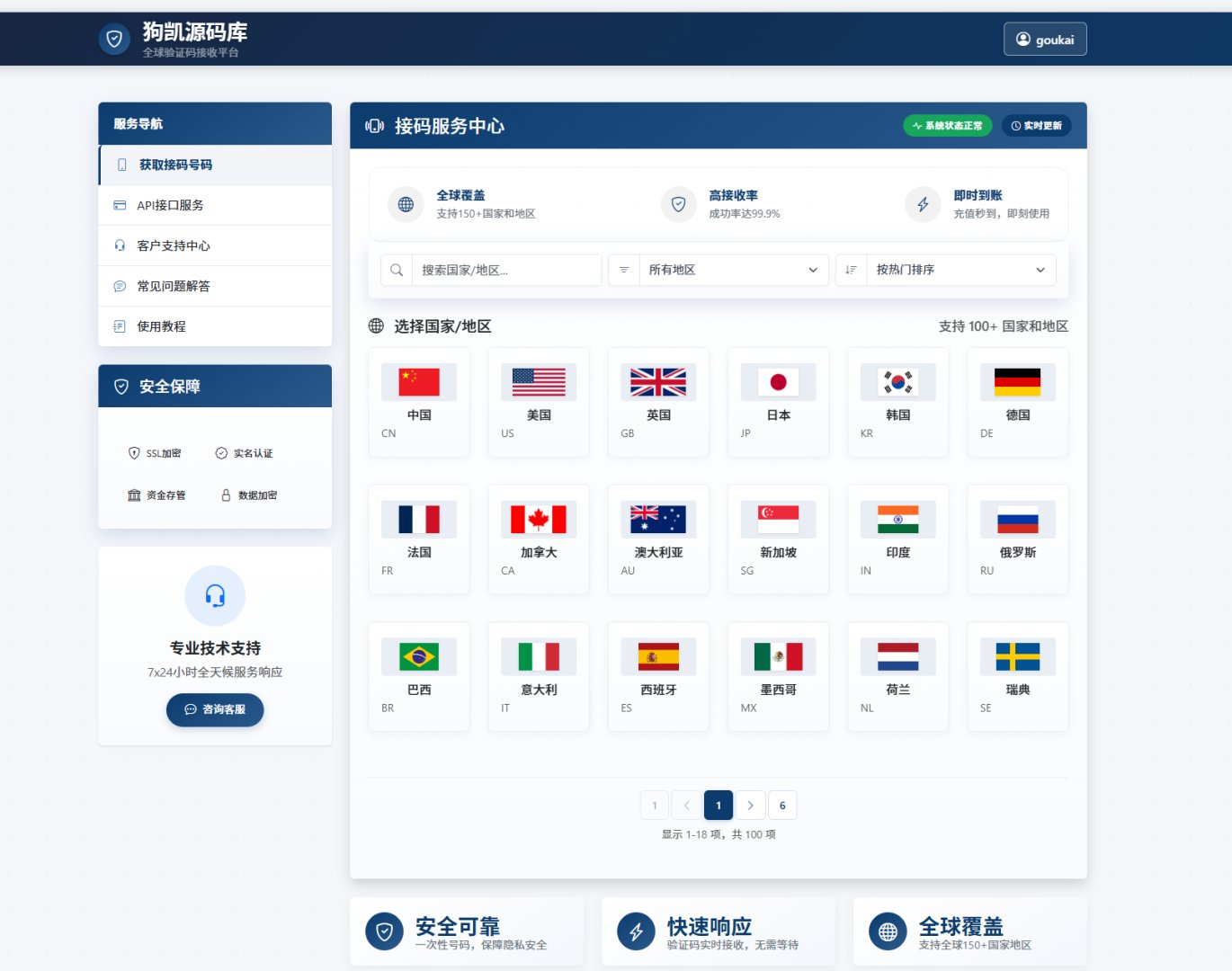The image size is (1232, 971).
Task: Jump to page 6 in pagination
Action: [x=782, y=805]
